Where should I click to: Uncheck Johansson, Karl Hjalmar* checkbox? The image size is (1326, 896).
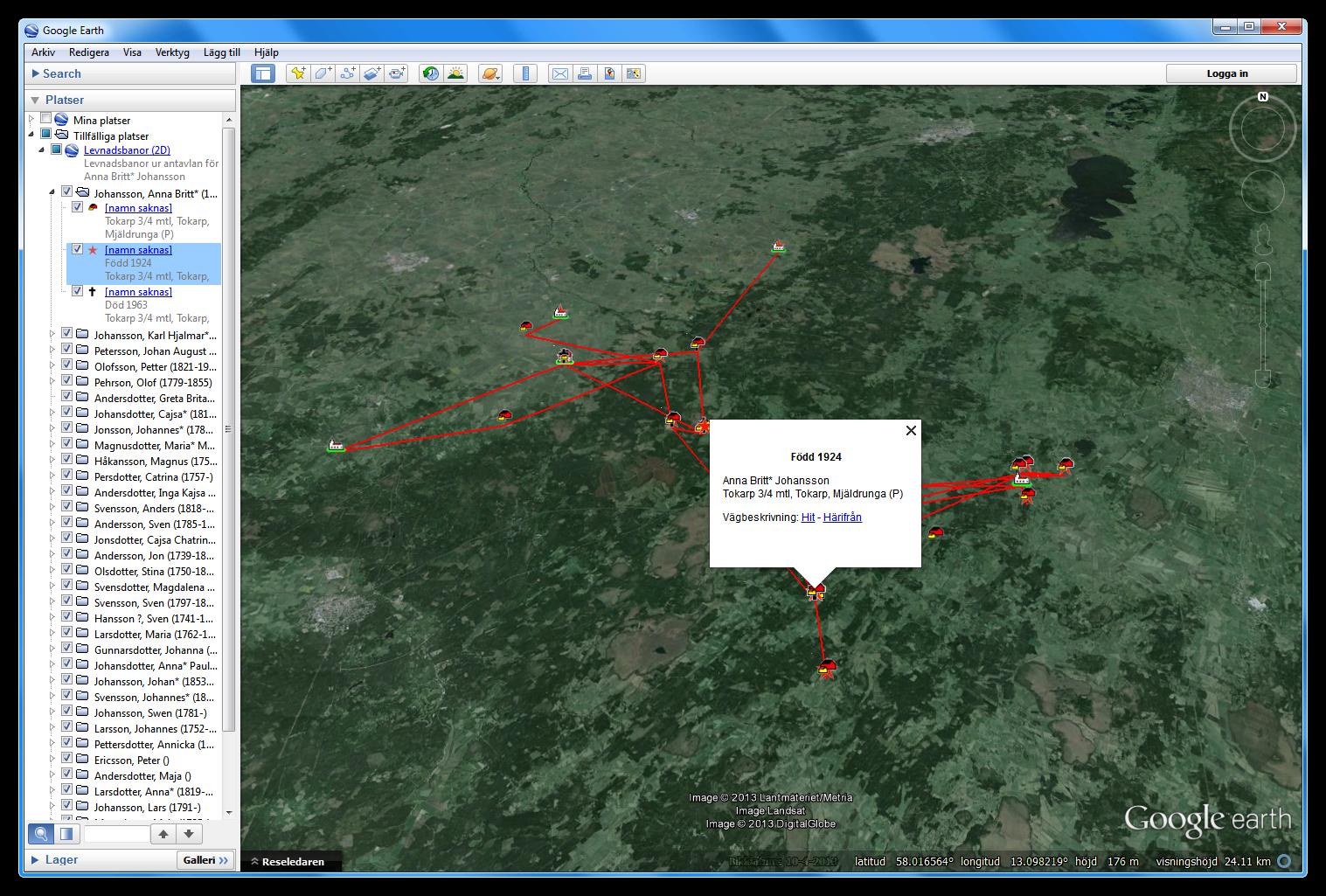click(66, 334)
